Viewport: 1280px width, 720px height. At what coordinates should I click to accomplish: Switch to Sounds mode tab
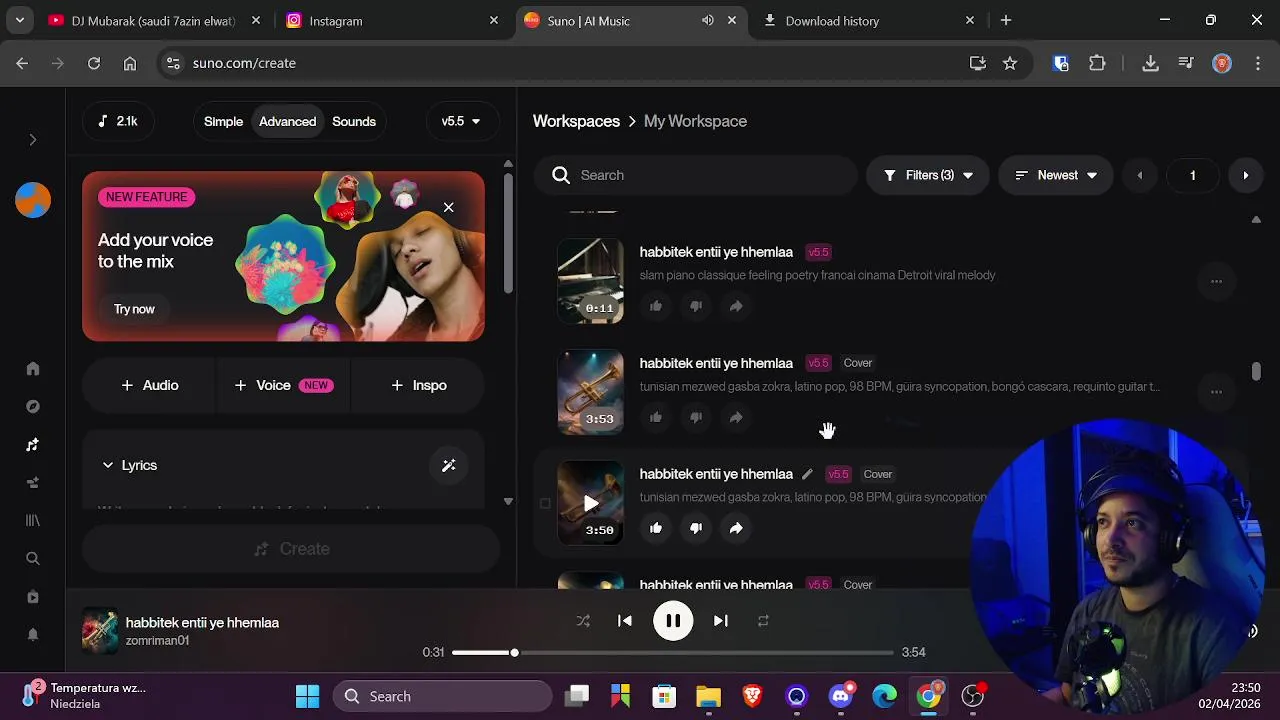(354, 121)
